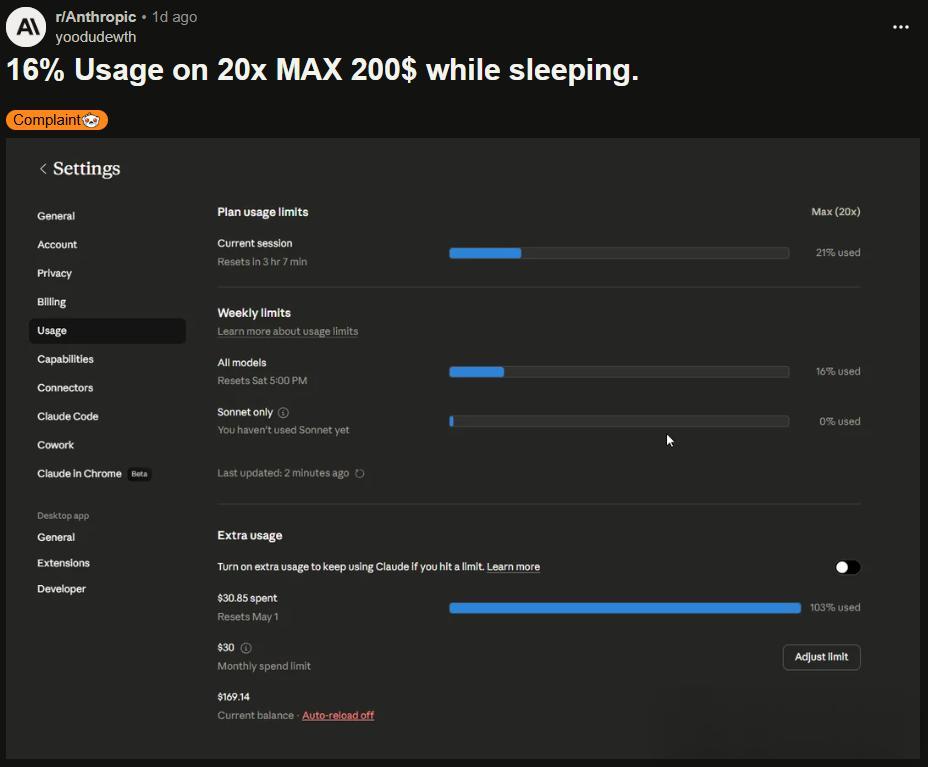Click the r/Anthropic subreddit avatar icon
The height and width of the screenshot is (767, 928).
[x=26, y=27]
